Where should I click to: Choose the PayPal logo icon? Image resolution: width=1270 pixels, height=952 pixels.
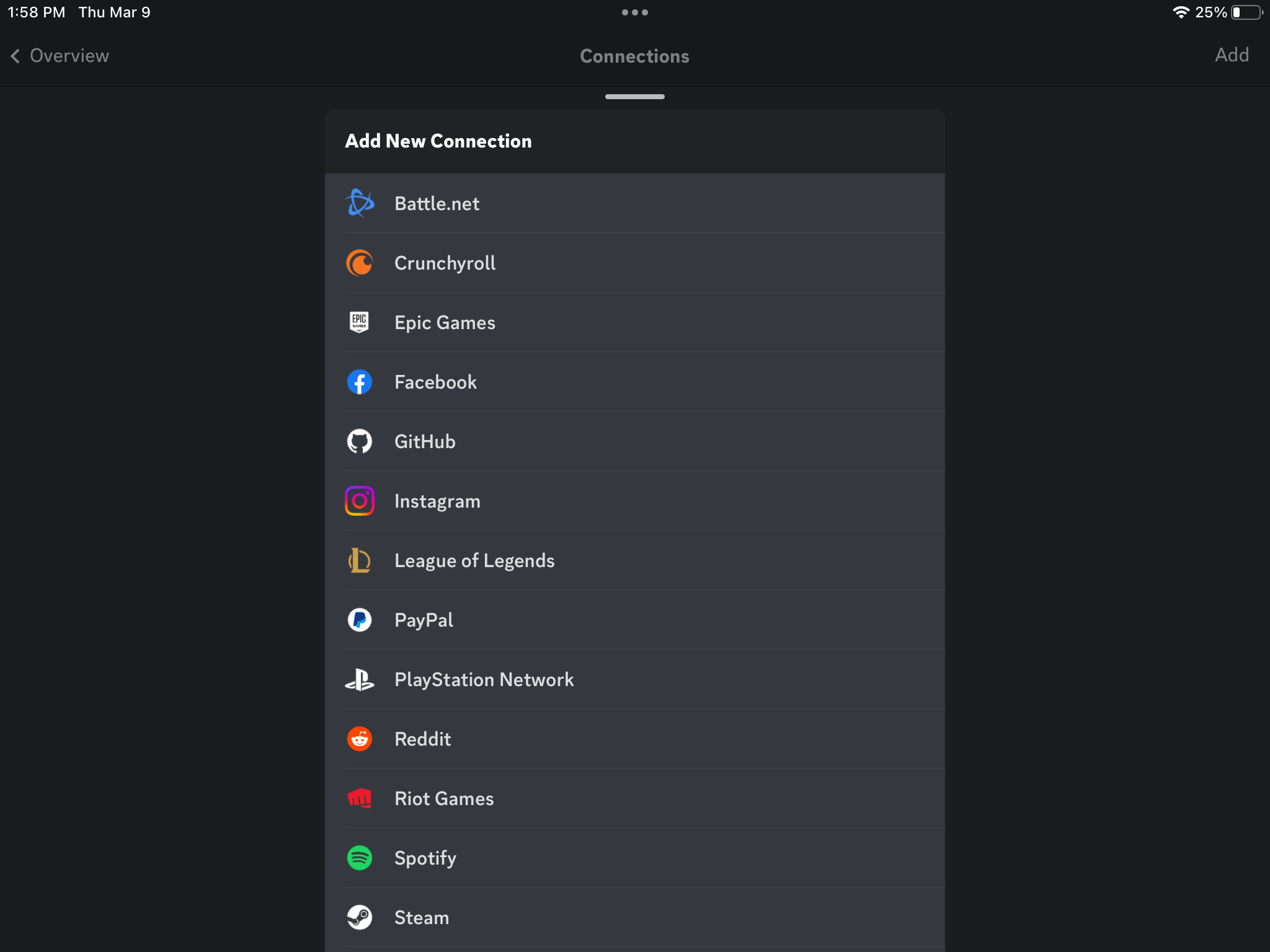click(x=360, y=620)
